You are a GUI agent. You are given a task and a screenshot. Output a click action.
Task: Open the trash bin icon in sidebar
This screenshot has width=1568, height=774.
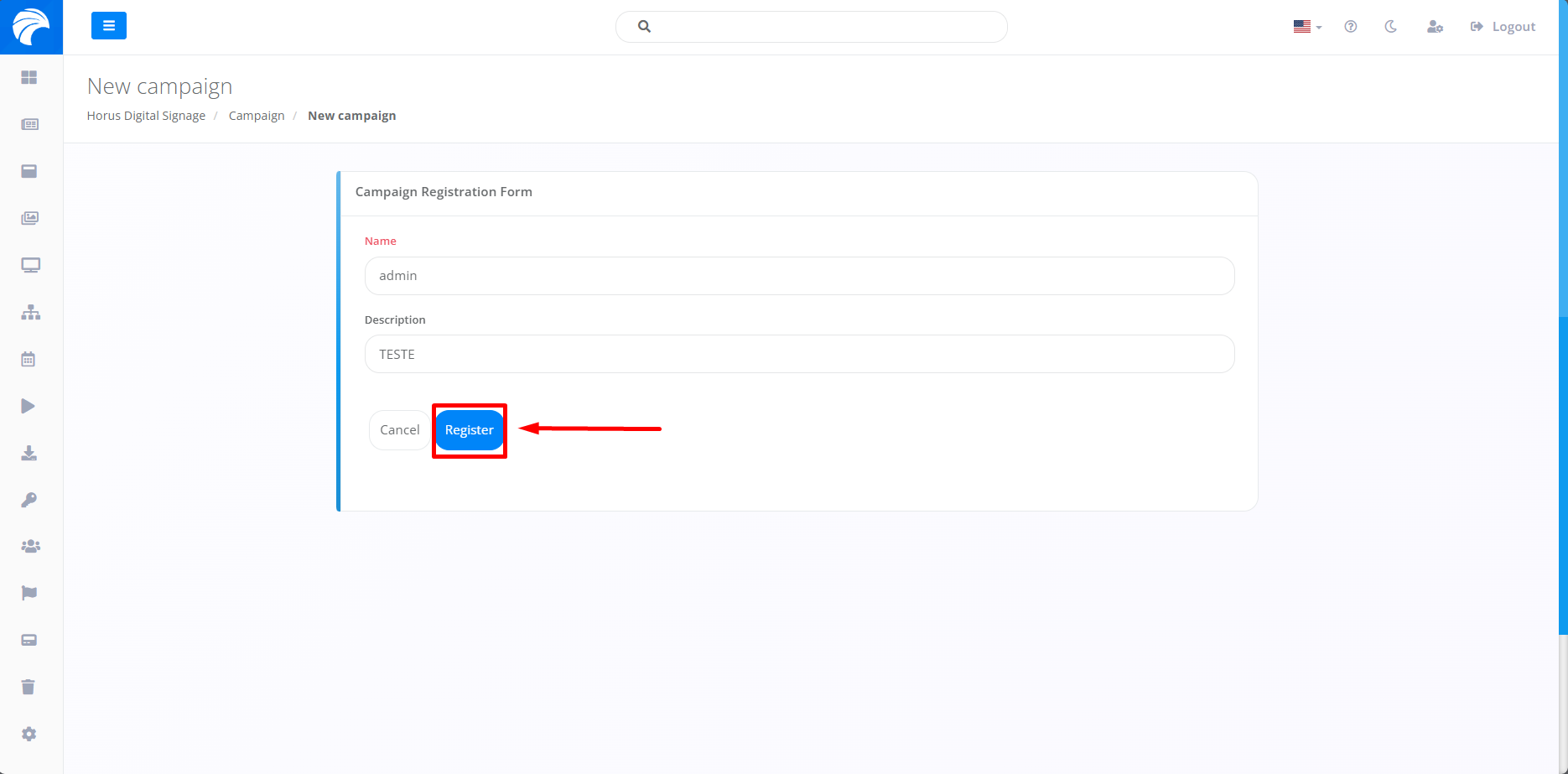tap(29, 687)
